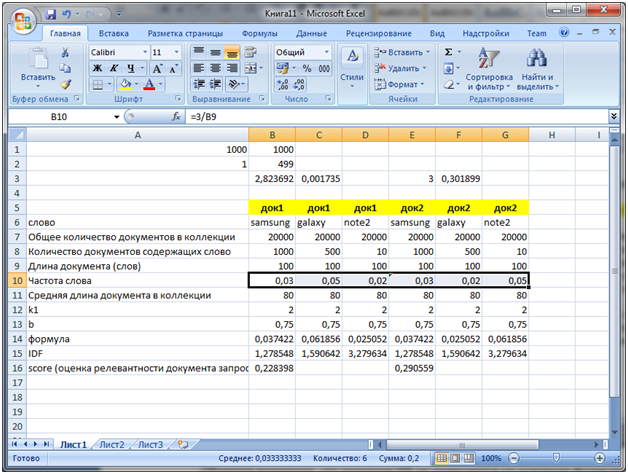Screen dimensions: 628x474
Task: Switch to Page Layout view in status bar
Action: click(x=455, y=458)
